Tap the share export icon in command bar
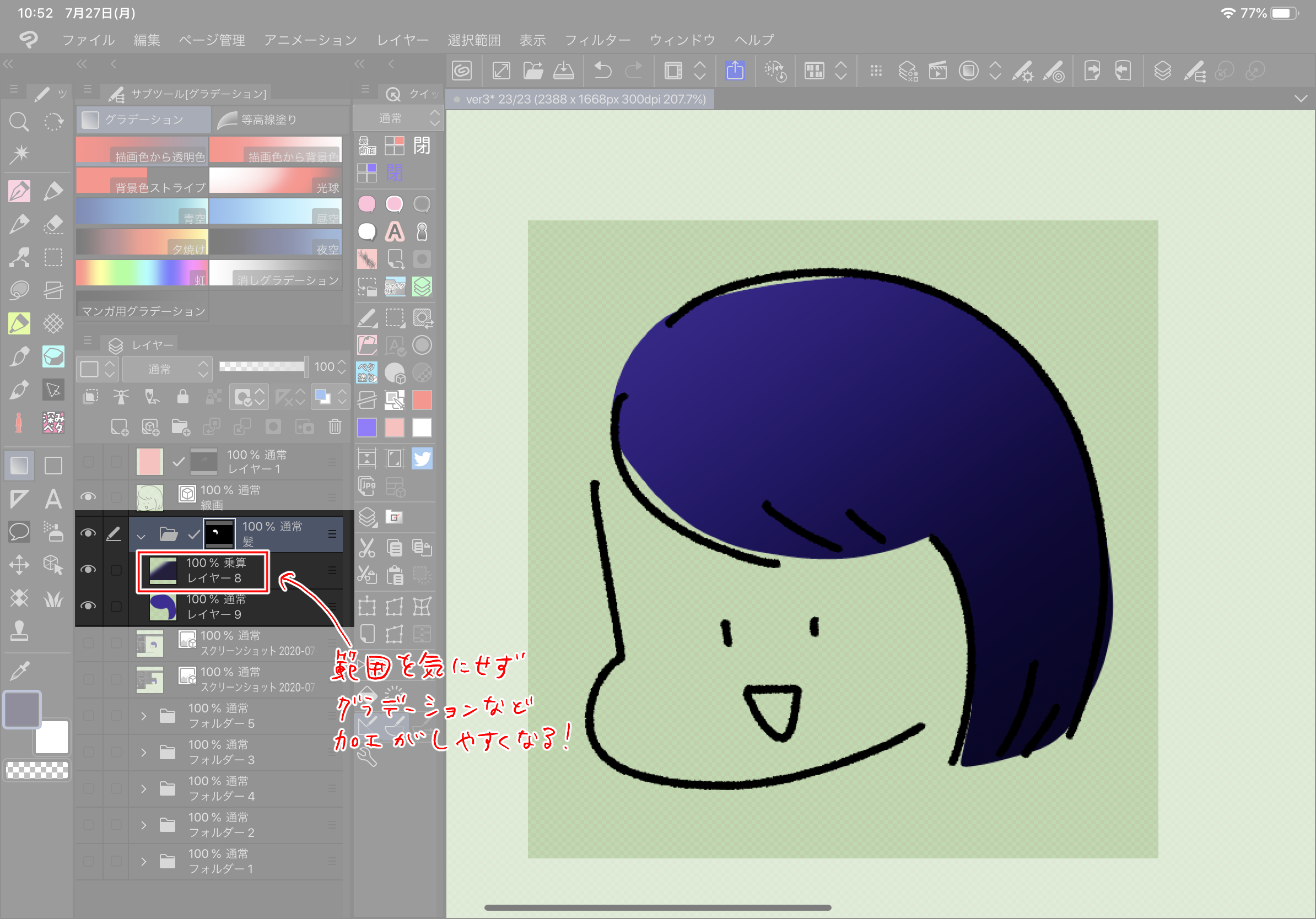1316x919 pixels. coord(735,71)
